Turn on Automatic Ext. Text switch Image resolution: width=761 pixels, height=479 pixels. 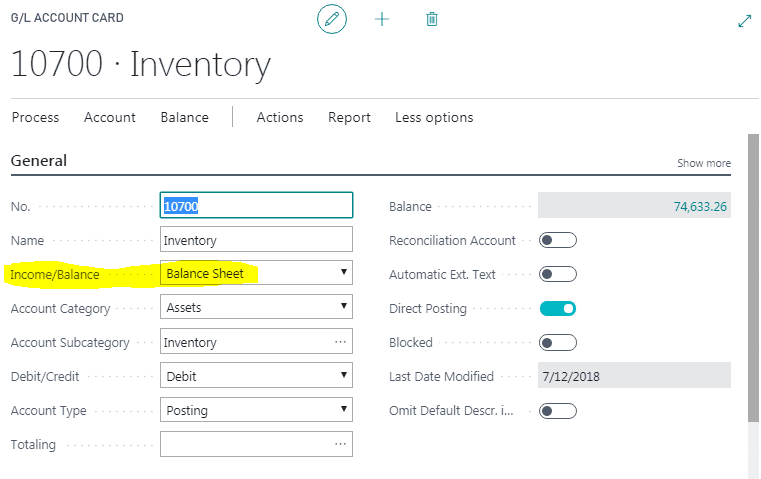(x=558, y=274)
